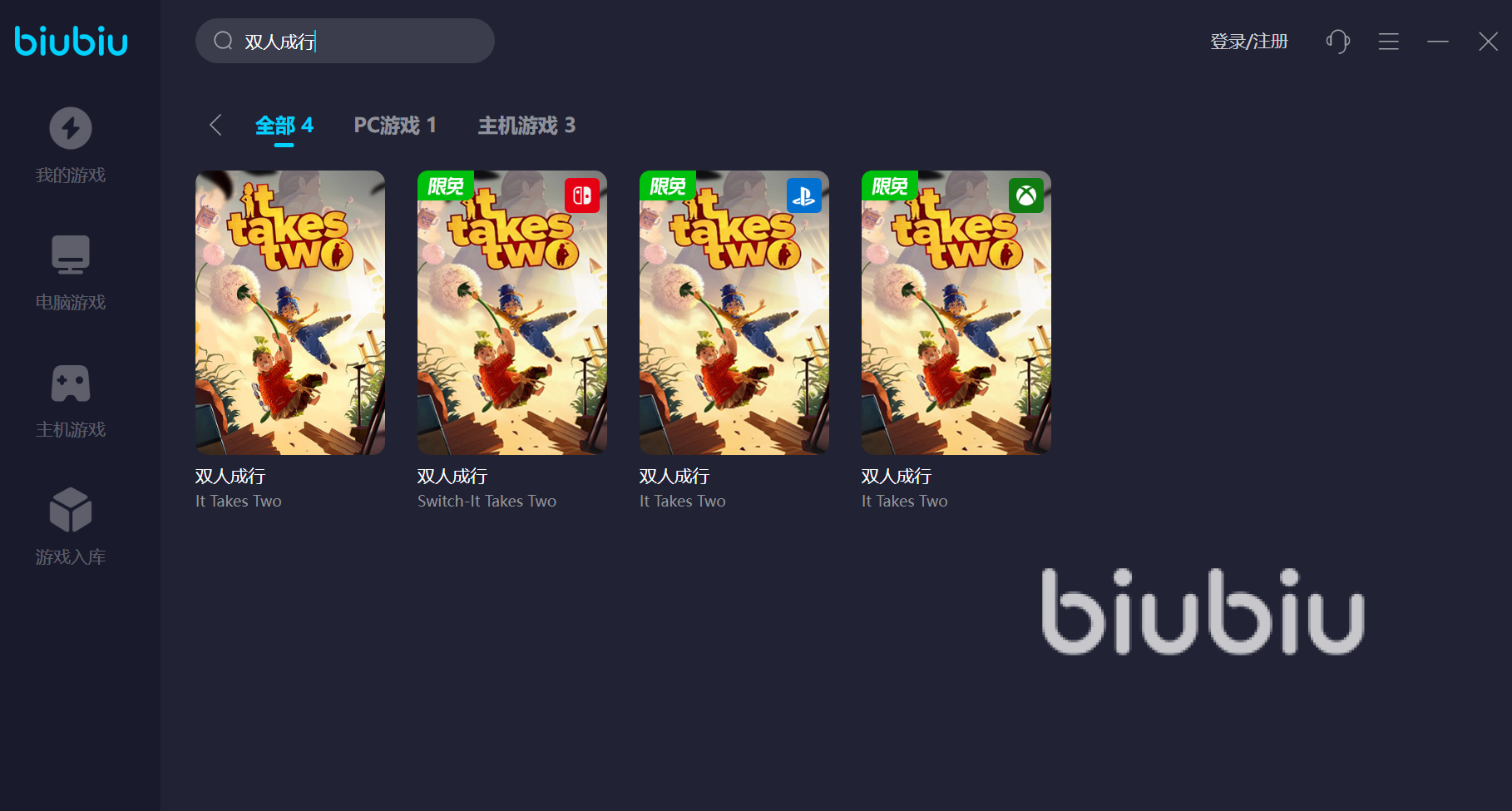1512x811 pixels.
Task: Click the 登录/注册 link
Action: click(1248, 42)
